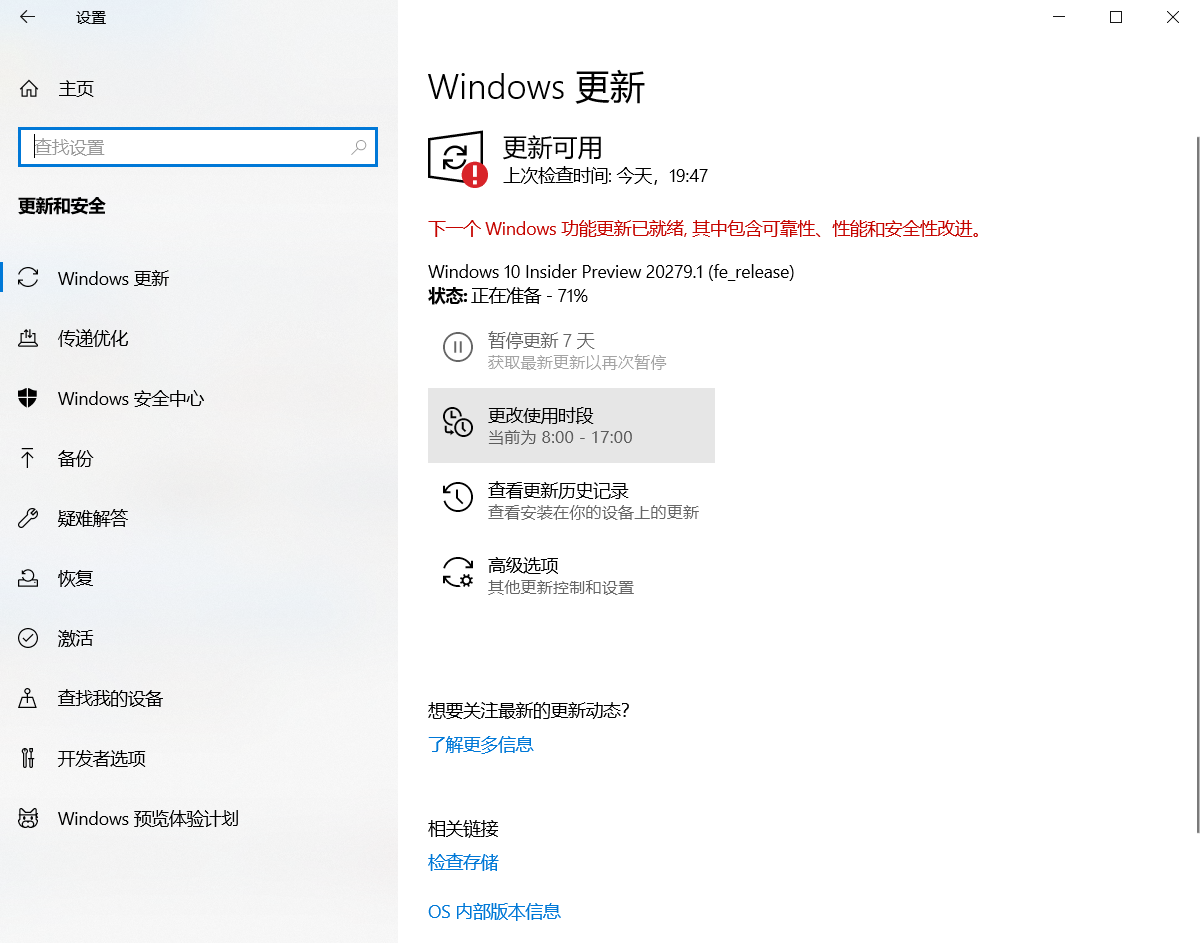This screenshot has height=943, width=1202.
Task: Select the 开发者选项 tools icon
Action: 28,758
